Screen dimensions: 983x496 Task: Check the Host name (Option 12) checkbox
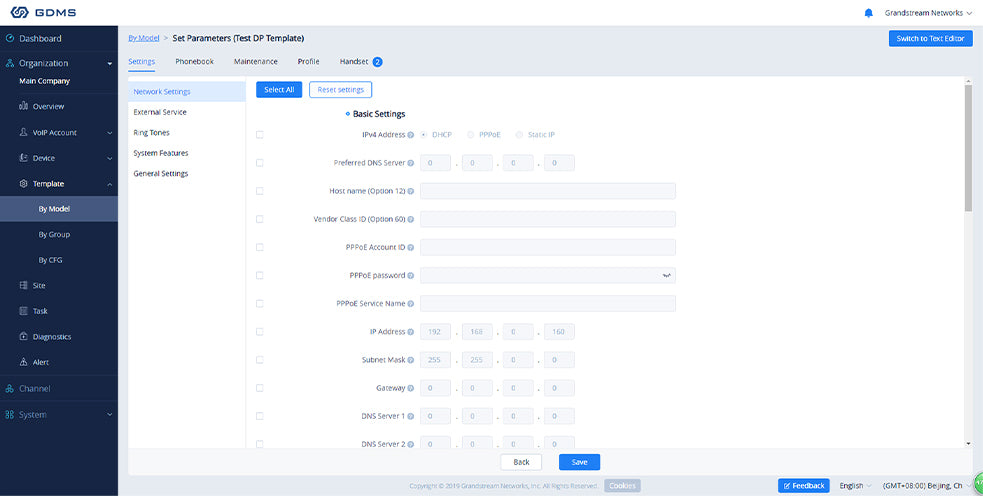pyautogui.click(x=260, y=191)
